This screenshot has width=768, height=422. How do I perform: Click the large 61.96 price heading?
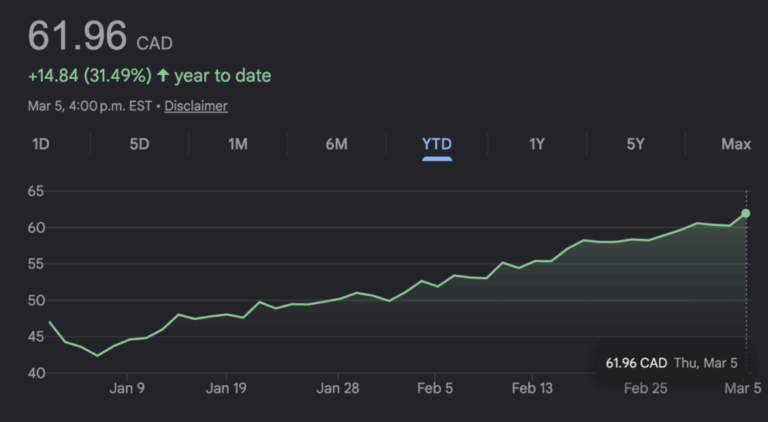point(78,37)
